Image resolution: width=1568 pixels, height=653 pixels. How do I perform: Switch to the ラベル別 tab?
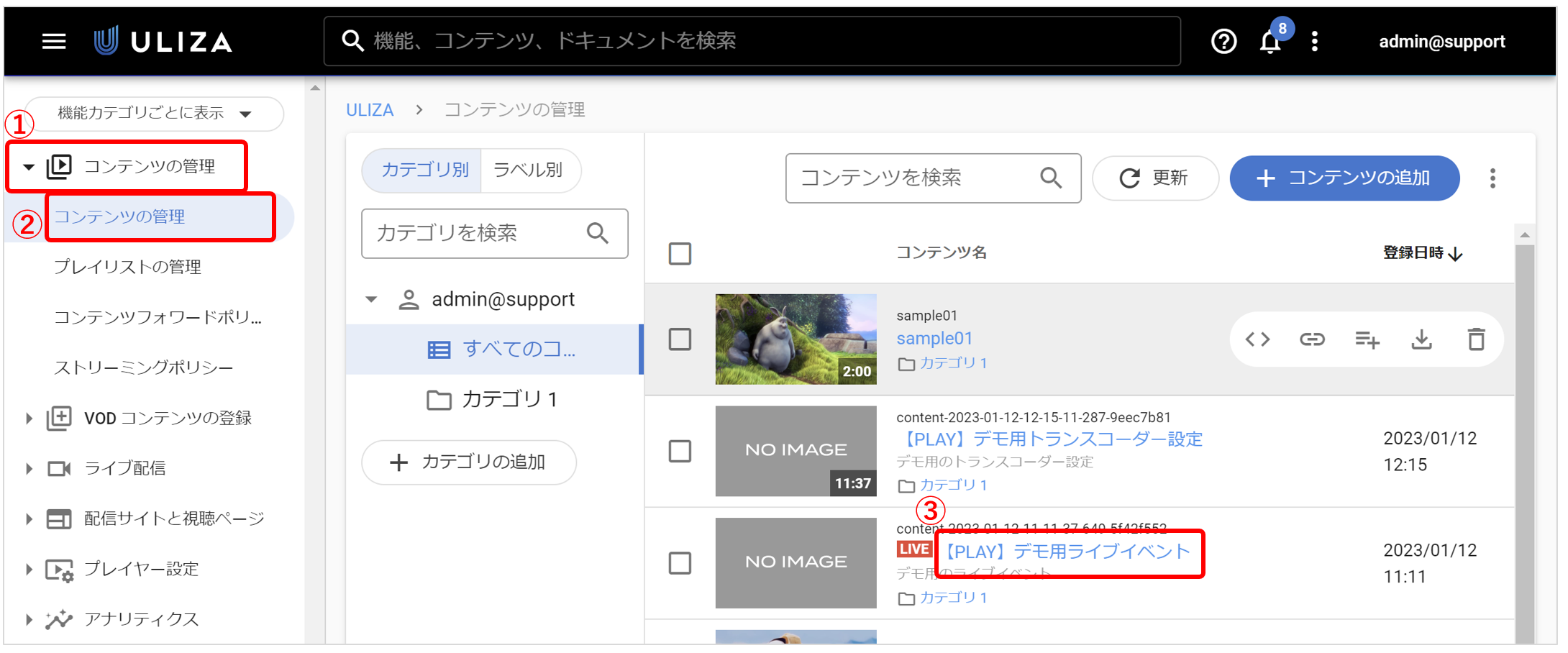(x=530, y=170)
